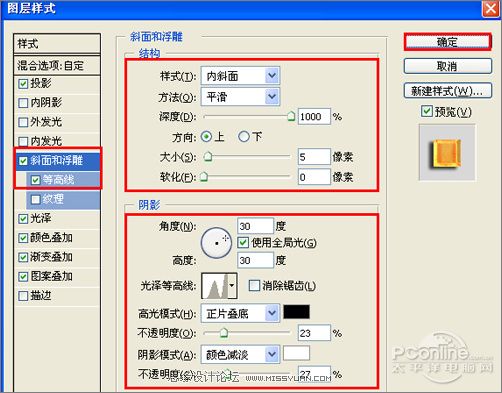Click the 确定 OK button
This screenshot has width=502, height=393.
point(448,42)
